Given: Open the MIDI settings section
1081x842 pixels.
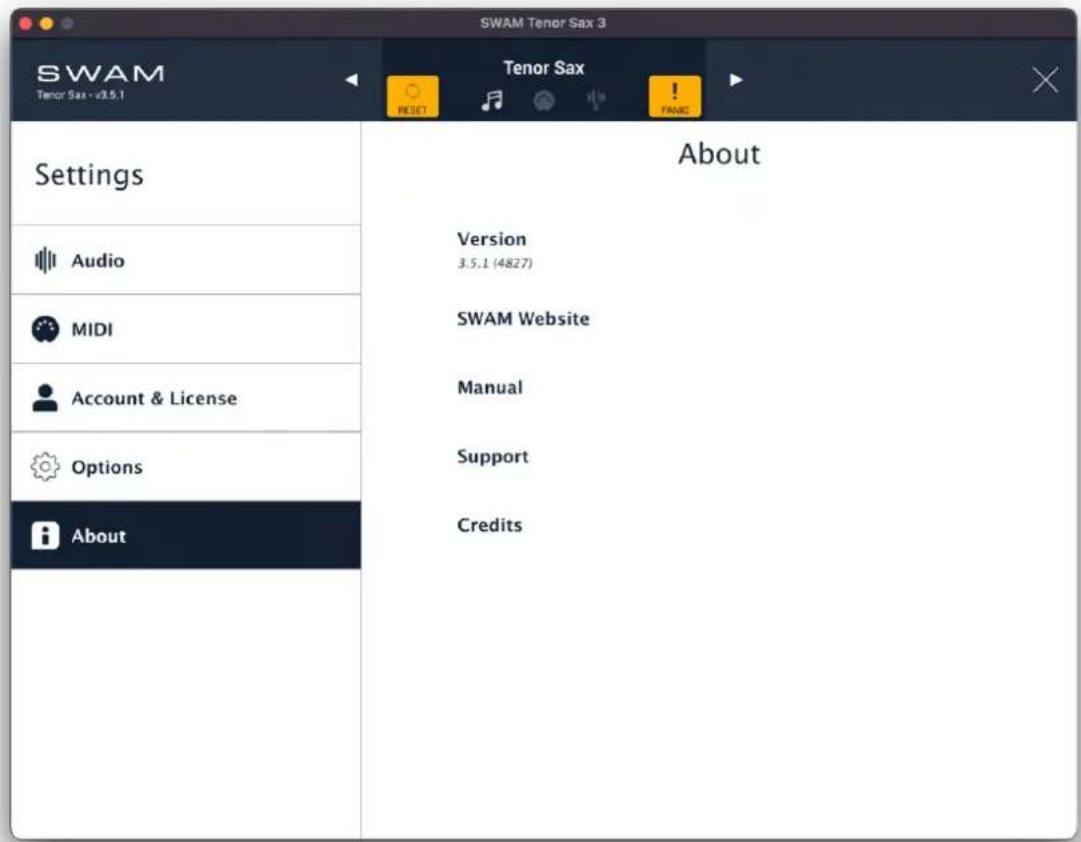Looking at the screenshot, I should click(x=185, y=329).
